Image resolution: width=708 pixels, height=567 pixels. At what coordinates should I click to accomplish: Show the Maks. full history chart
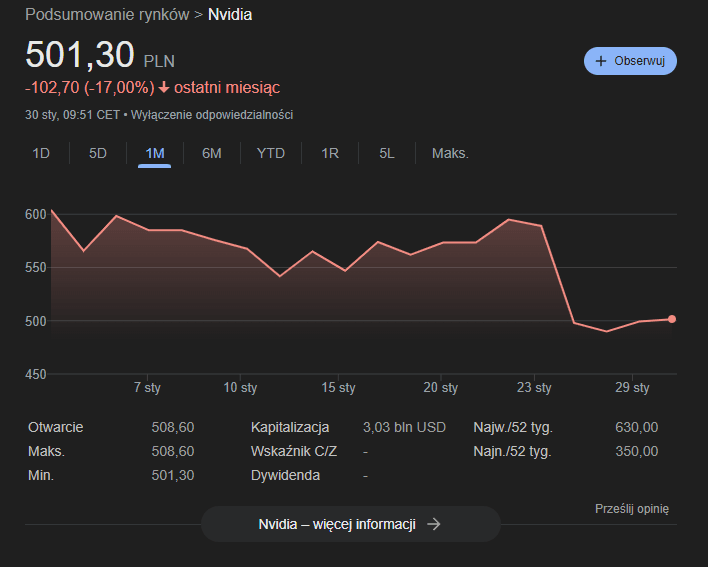click(450, 153)
